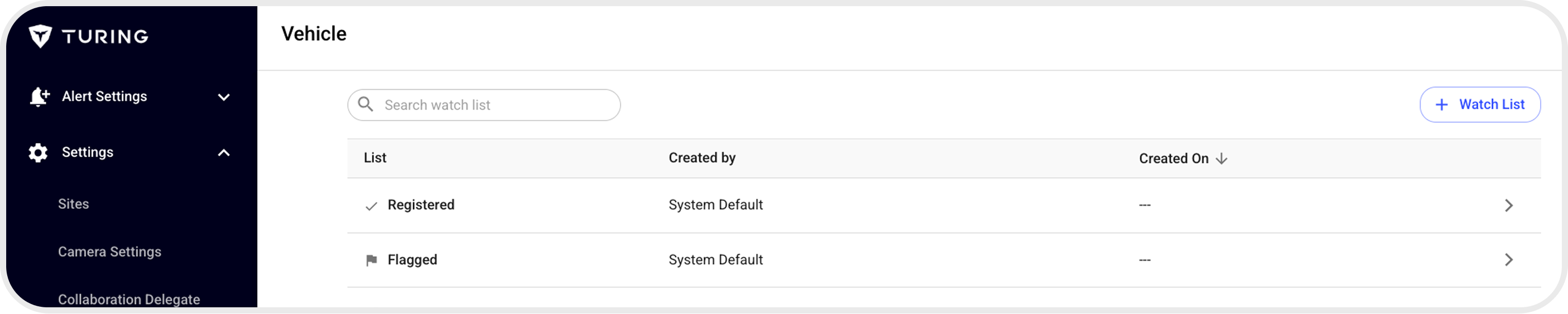Click the plus icon on Watch List
The image size is (1568, 314).
[x=1441, y=105]
